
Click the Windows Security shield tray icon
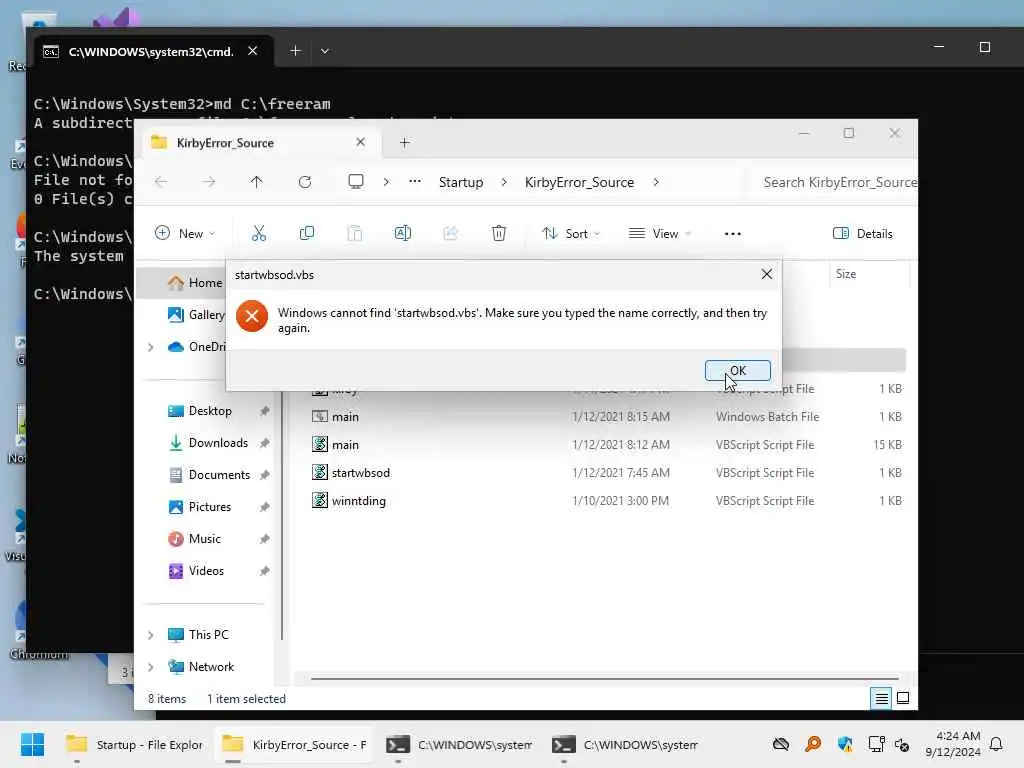[x=845, y=744]
